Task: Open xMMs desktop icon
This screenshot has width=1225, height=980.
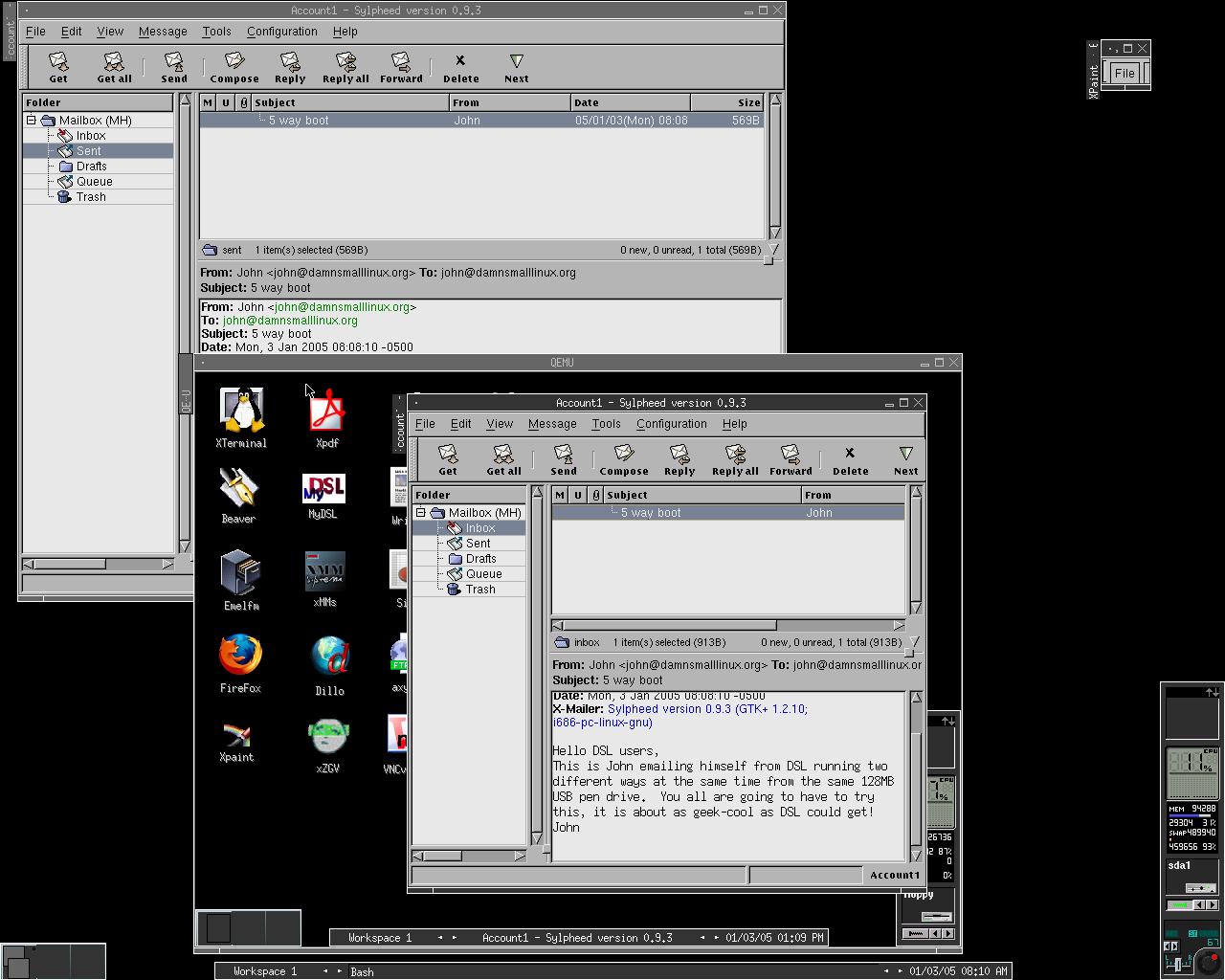Action: [x=324, y=579]
